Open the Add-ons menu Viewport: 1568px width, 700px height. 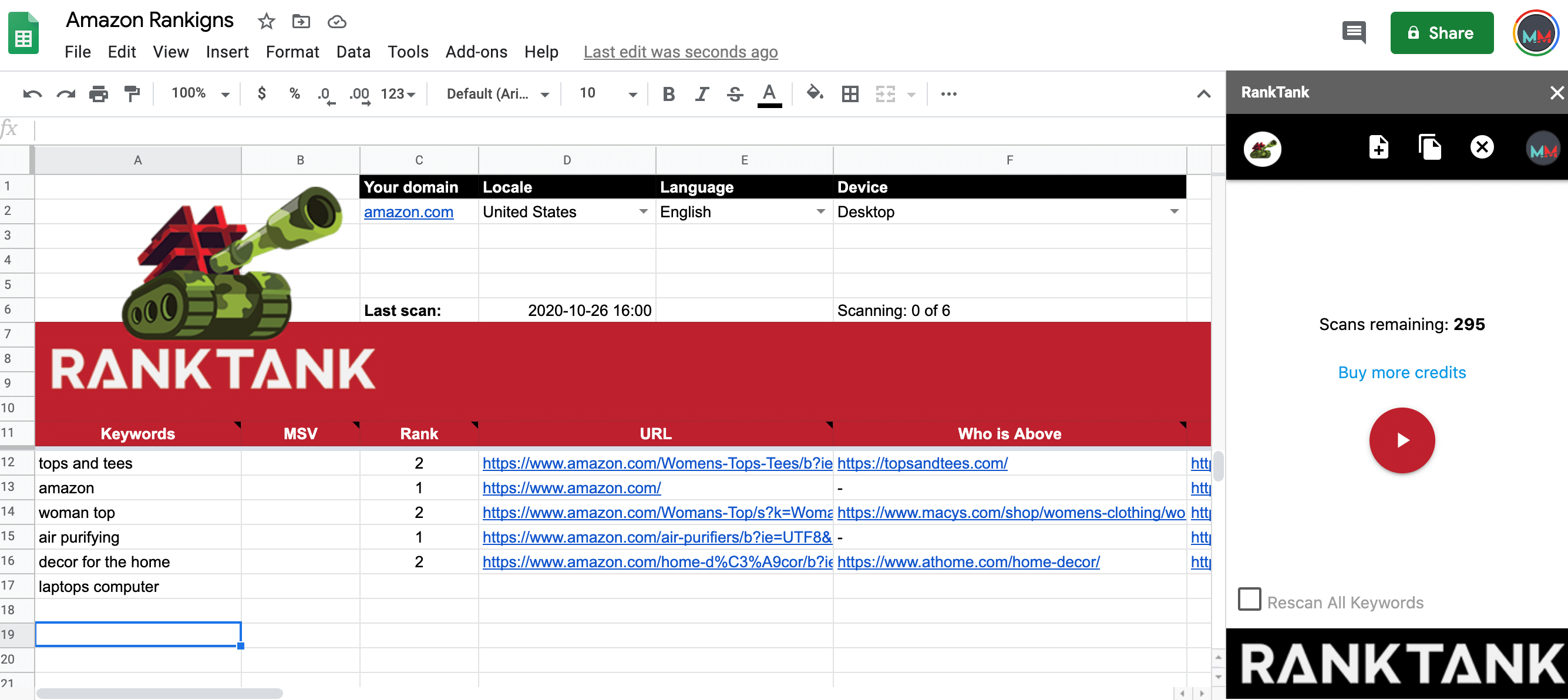coord(476,52)
